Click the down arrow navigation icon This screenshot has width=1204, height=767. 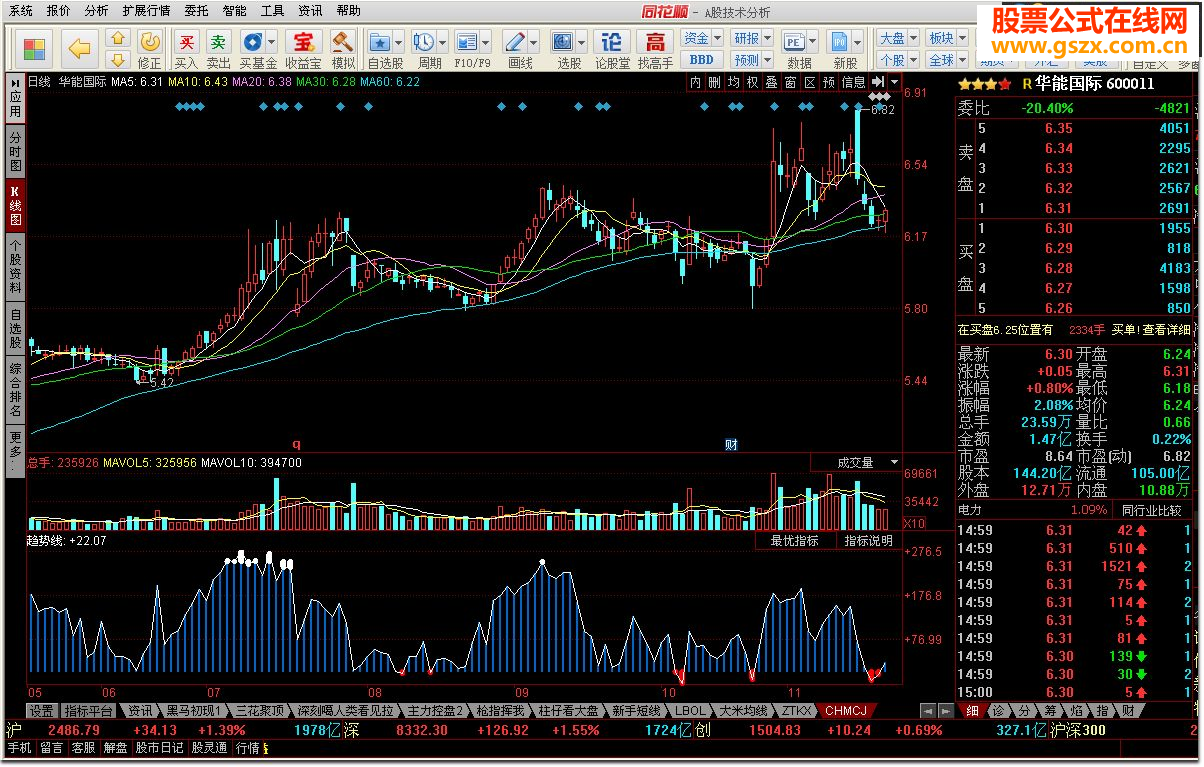pos(117,59)
